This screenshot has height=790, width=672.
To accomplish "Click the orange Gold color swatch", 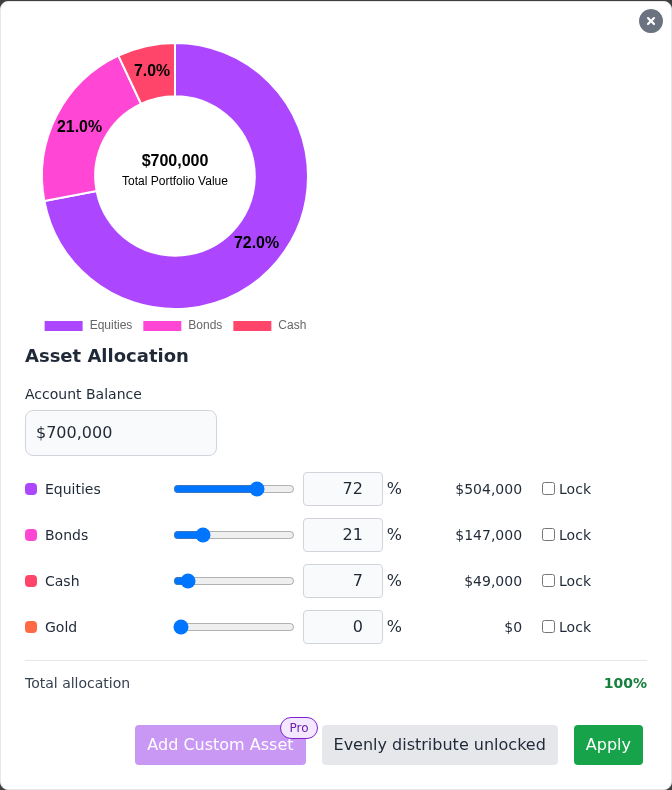I will point(31,627).
